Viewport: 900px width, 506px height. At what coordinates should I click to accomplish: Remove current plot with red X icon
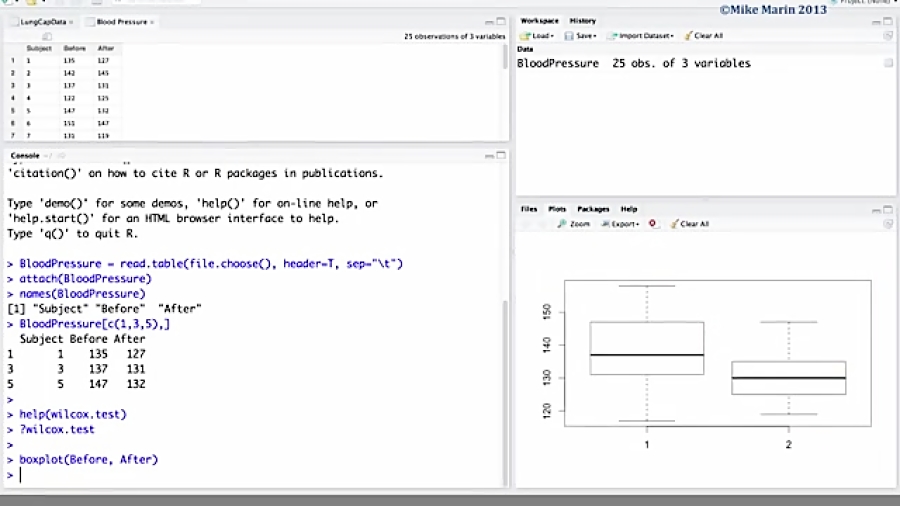(653, 224)
